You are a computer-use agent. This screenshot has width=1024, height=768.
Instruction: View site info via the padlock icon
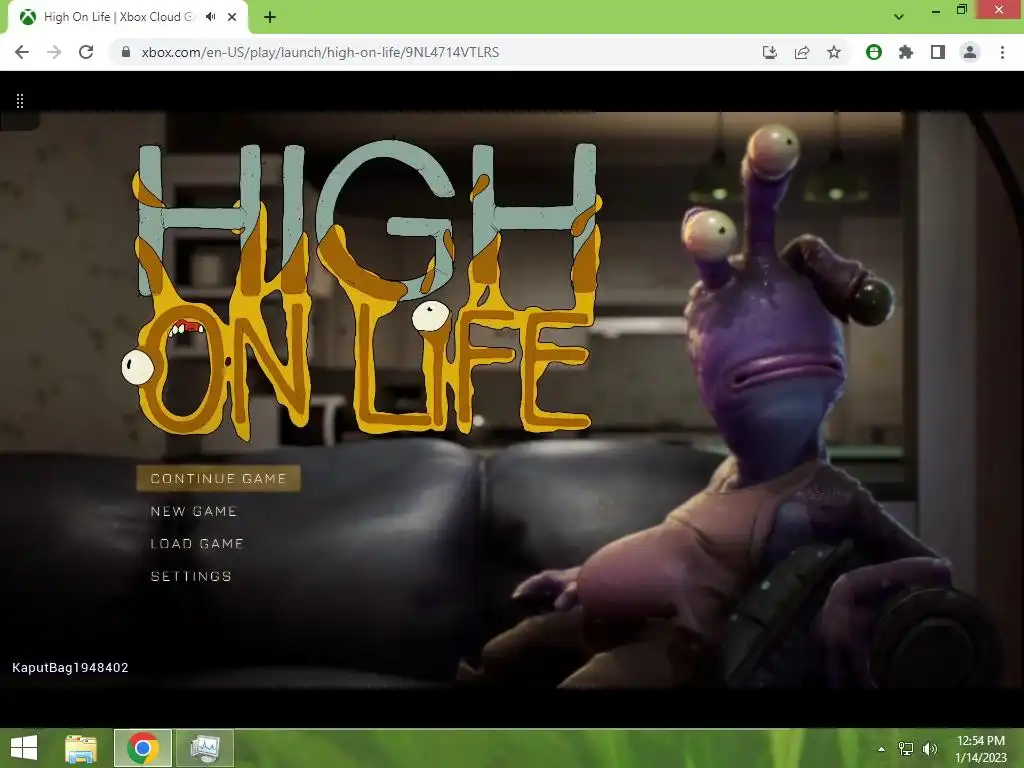coord(126,52)
